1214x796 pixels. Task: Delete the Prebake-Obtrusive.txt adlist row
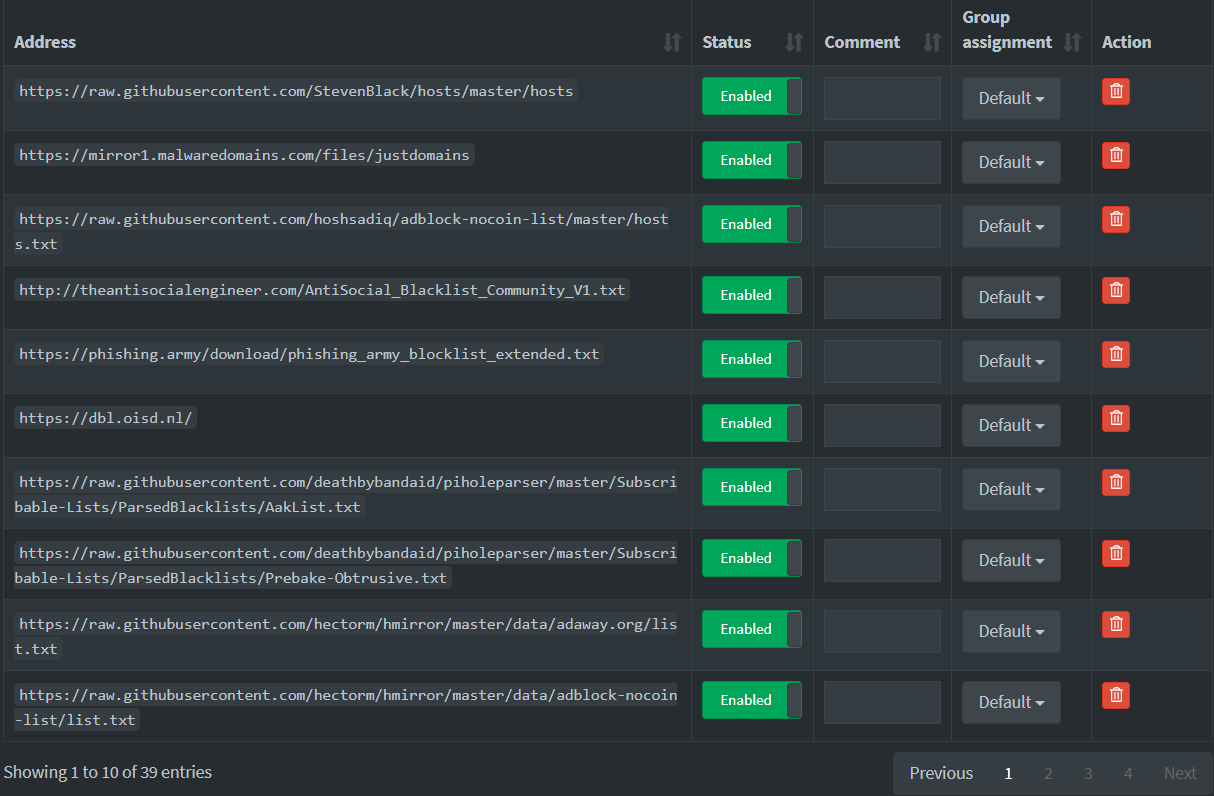(x=1116, y=553)
